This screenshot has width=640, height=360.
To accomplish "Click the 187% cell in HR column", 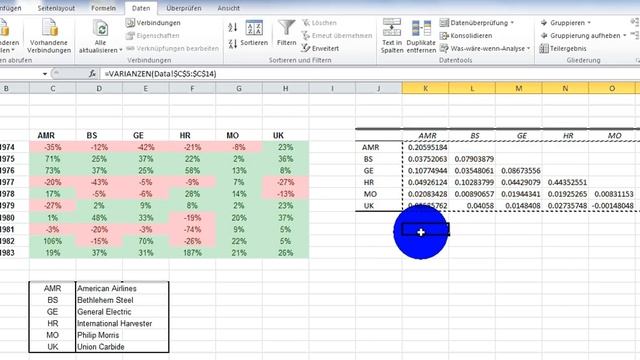I will [192, 253].
